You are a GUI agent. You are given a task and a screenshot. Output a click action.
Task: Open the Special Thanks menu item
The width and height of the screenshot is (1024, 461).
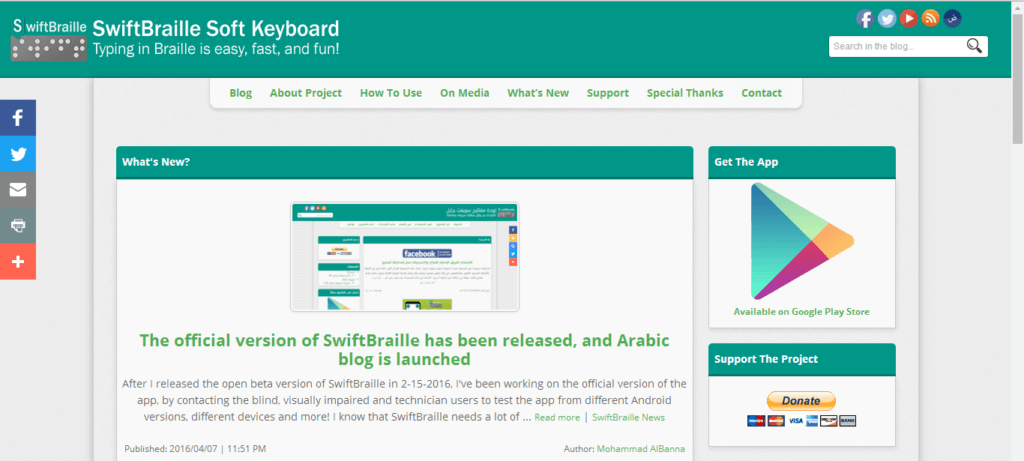(x=685, y=93)
